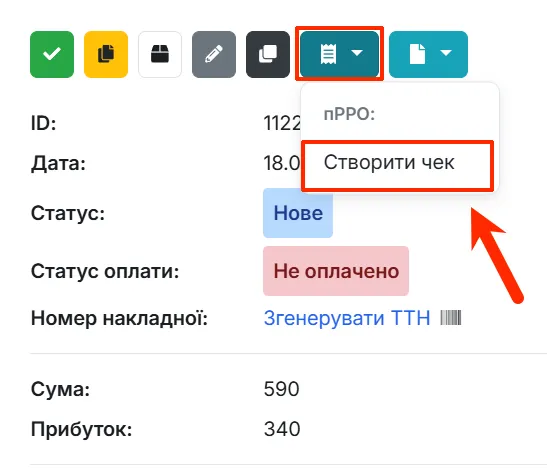Screen dimensions: 547x471
Task: Click the Номер накладної label
Action: (x=119, y=318)
